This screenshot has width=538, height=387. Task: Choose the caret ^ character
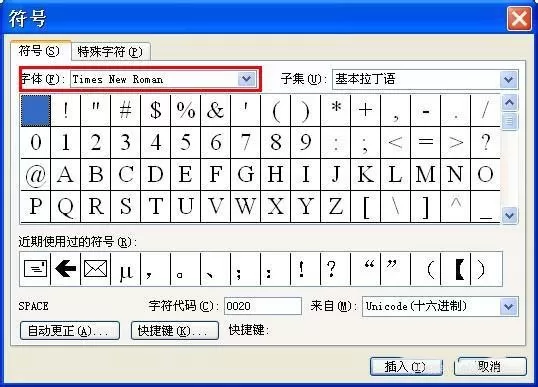click(455, 207)
